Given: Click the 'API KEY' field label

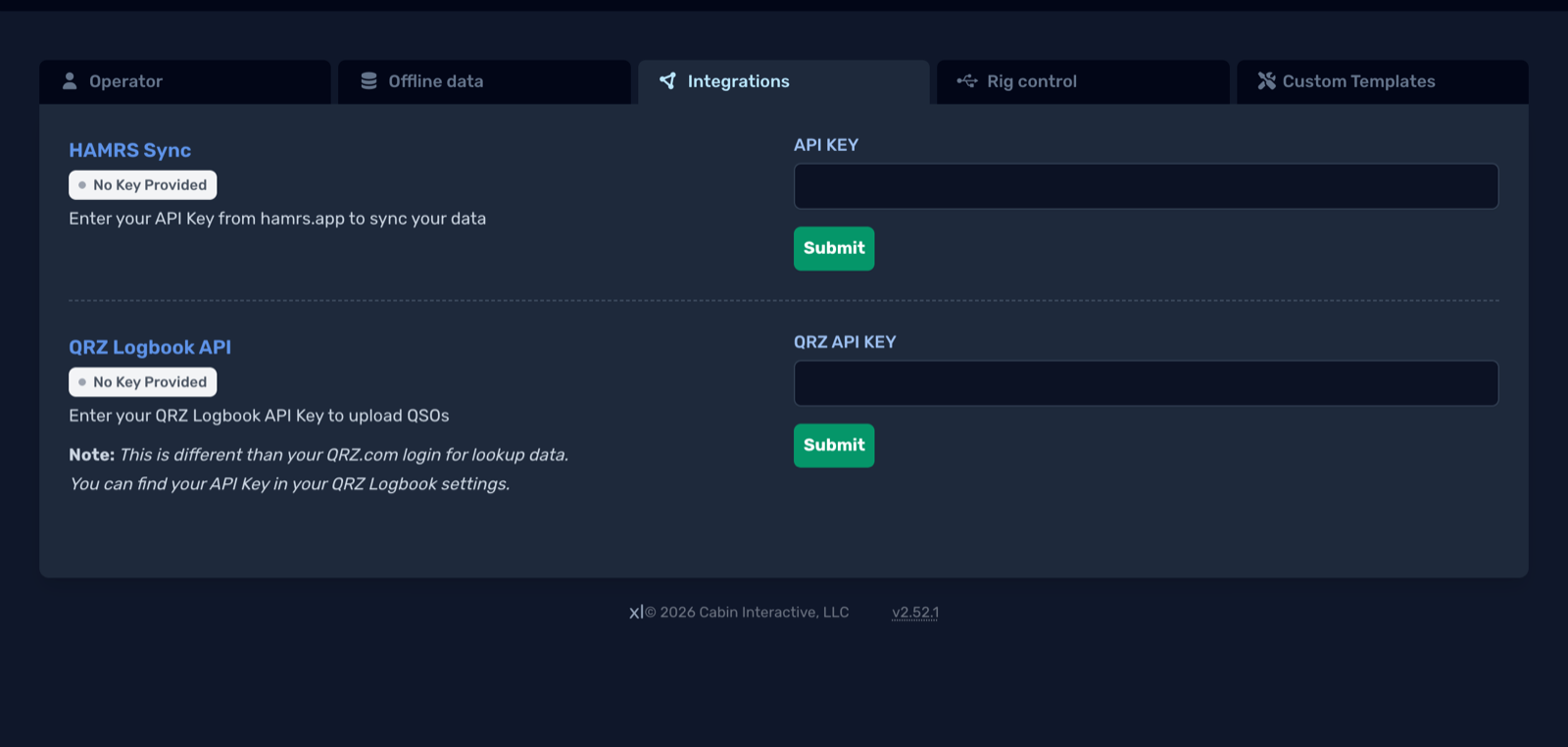Looking at the screenshot, I should coord(826,145).
